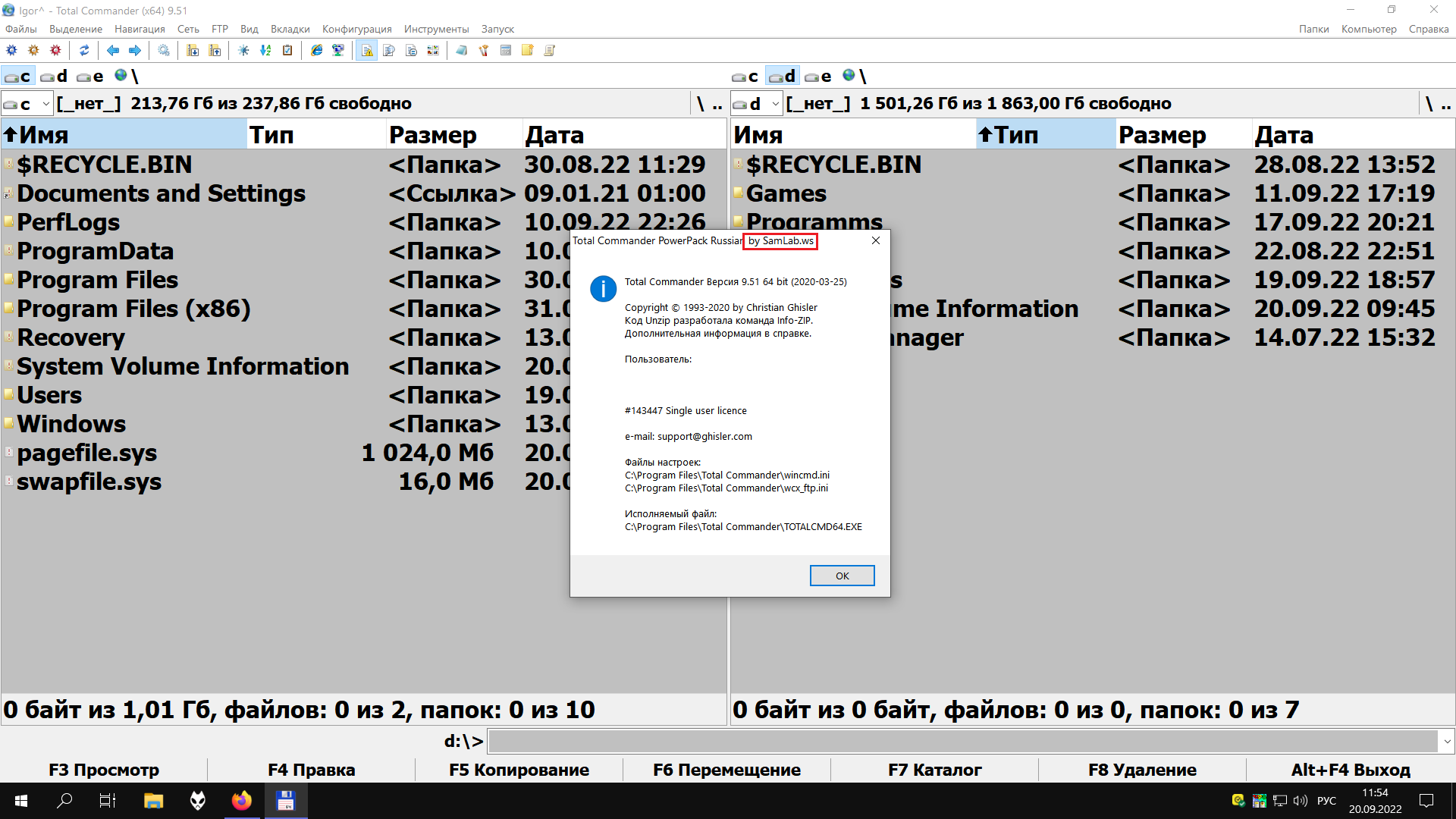Select drive c button in left panel
Viewport: 1456px width, 819px height.
pos(17,77)
